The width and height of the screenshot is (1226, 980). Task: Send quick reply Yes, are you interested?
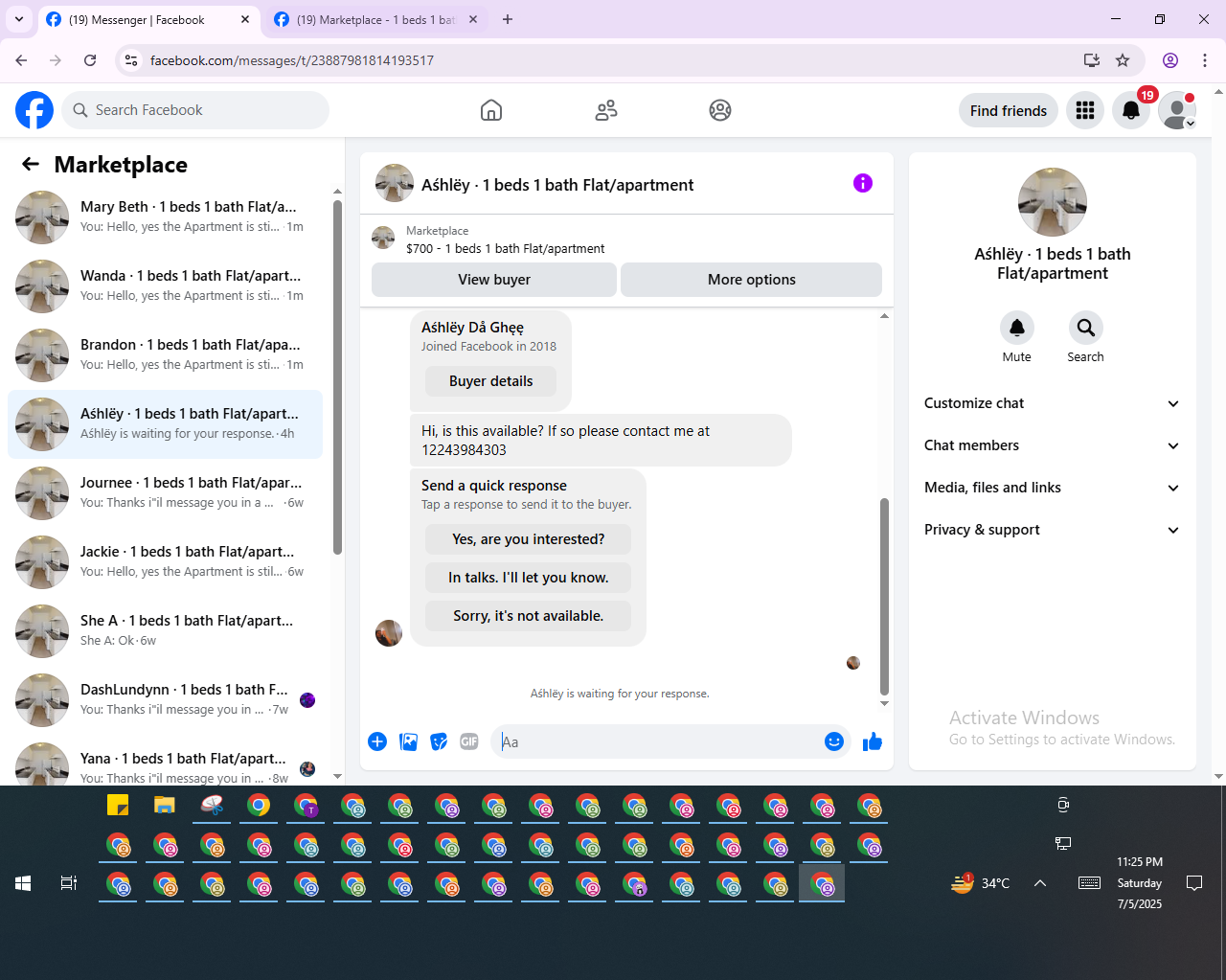[529, 539]
